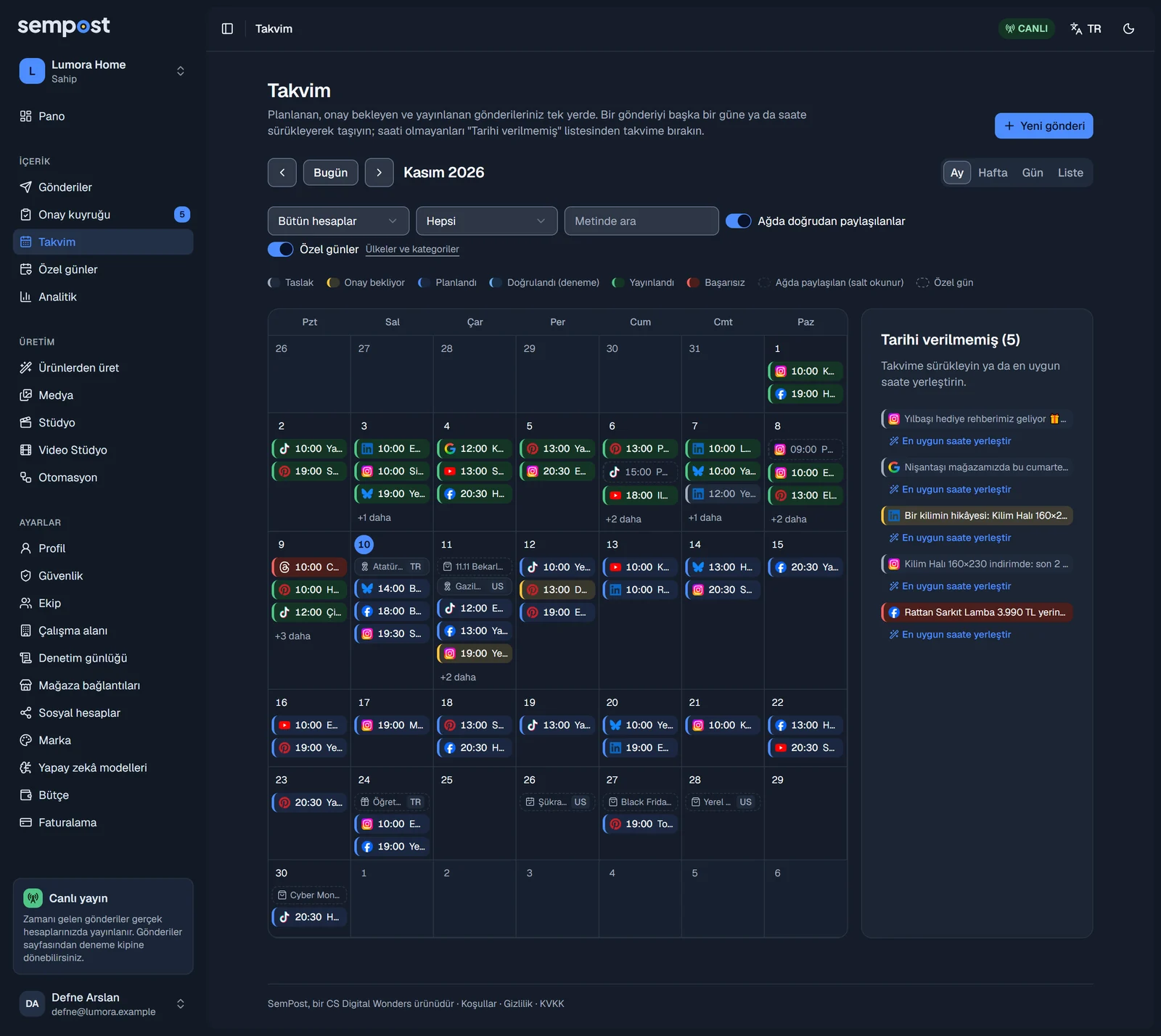Screen dimensions: 1161x1036
Task: Open Güvenlik settings
Action: [x=103, y=576]
